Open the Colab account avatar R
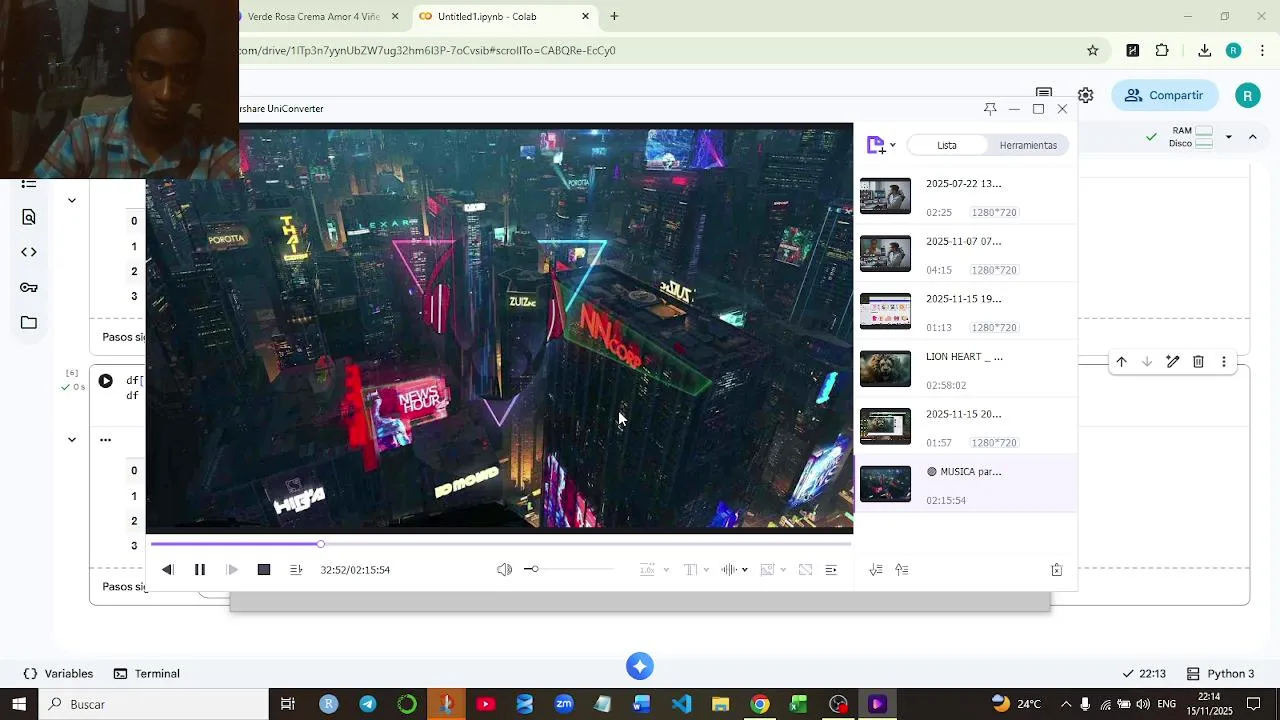This screenshot has width=1280, height=720. (1247, 95)
